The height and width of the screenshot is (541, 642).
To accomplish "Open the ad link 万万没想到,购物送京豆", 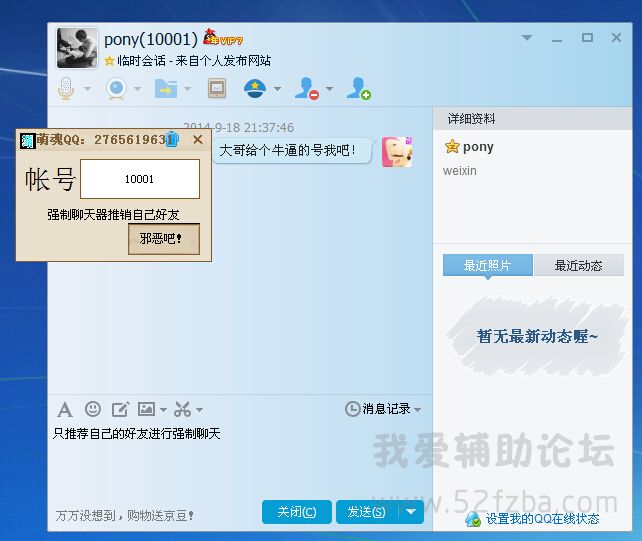I will click(124, 515).
